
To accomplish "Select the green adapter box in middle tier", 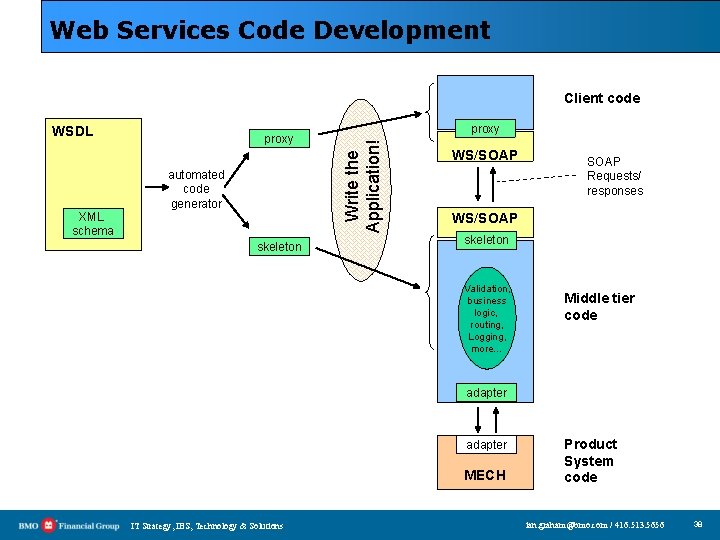I will 486,393.
